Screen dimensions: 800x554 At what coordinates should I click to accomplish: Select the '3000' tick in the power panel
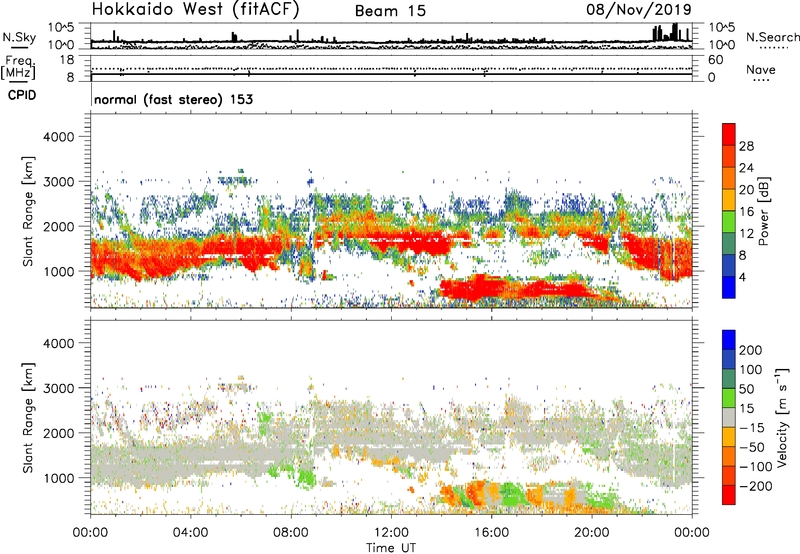point(58,182)
